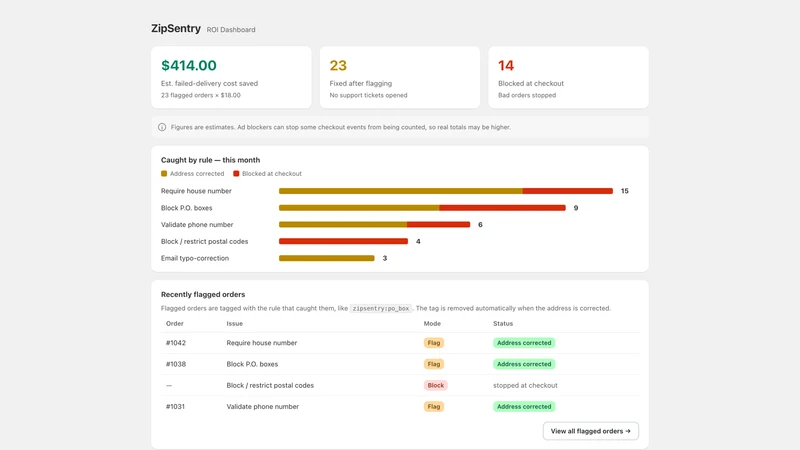Click the Address corrected legend swatch
Viewport: 800px width, 450px height.
point(164,173)
